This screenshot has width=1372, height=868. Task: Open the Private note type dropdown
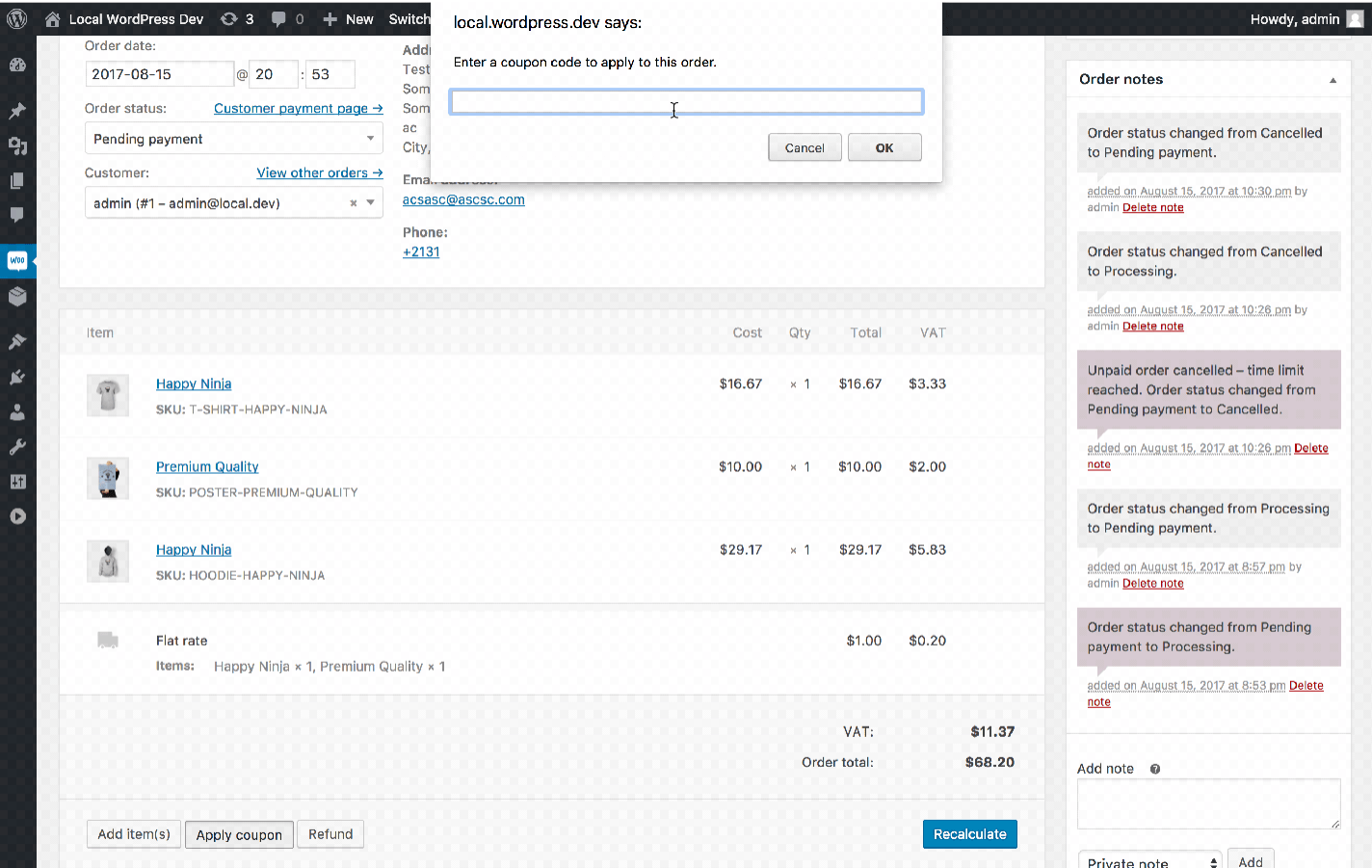point(1148,861)
